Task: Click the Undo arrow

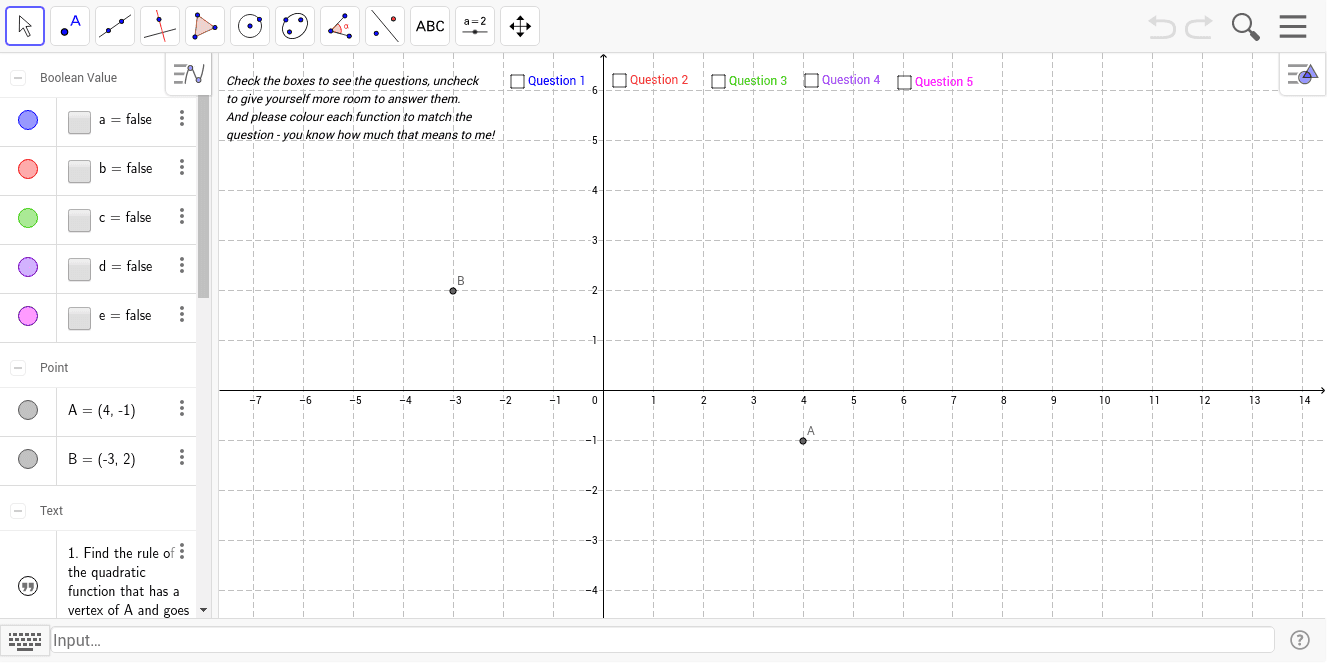Action: coord(1162,27)
